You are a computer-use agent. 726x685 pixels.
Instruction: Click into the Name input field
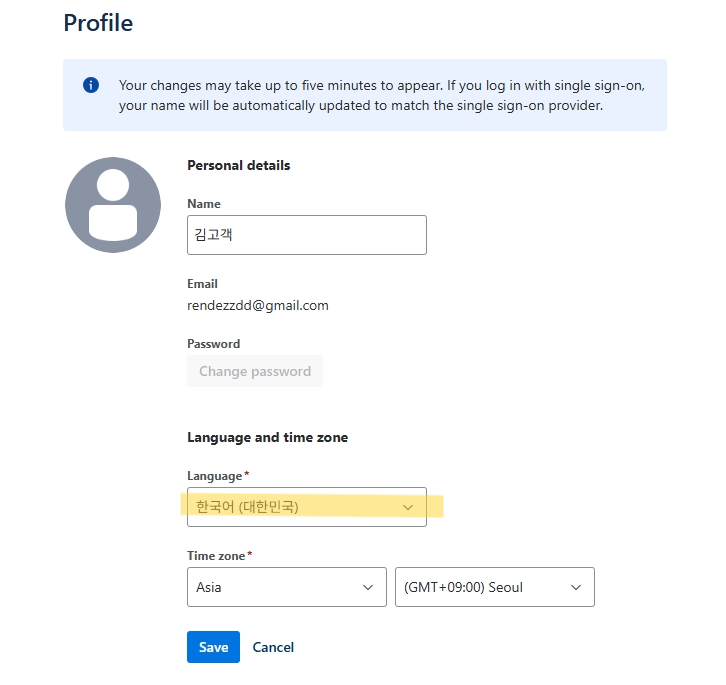(306, 235)
